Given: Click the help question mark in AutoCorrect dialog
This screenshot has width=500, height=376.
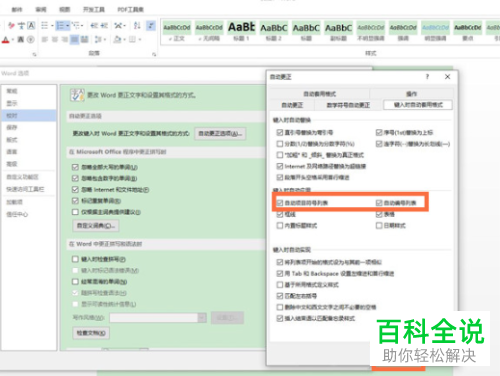Looking at the screenshot, I should [427, 77].
